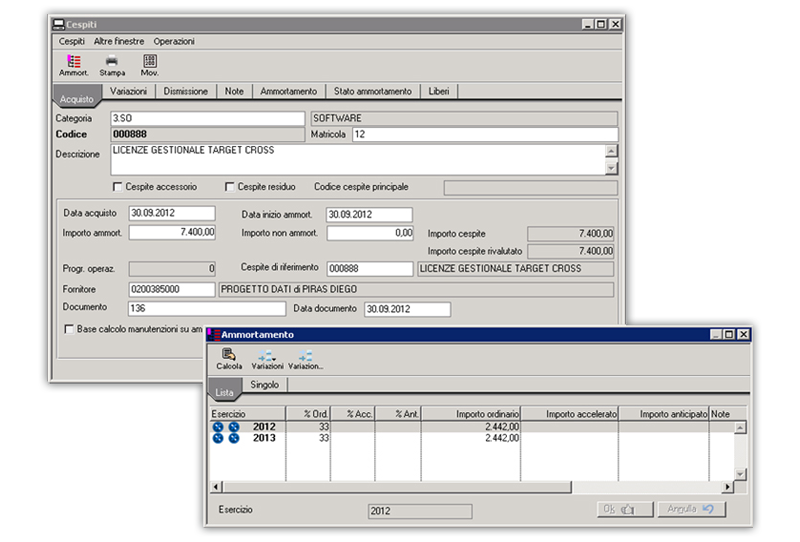Click the horizontal scroll left arrow
The height and width of the screenshot is (542, 800).
[216, 487]
